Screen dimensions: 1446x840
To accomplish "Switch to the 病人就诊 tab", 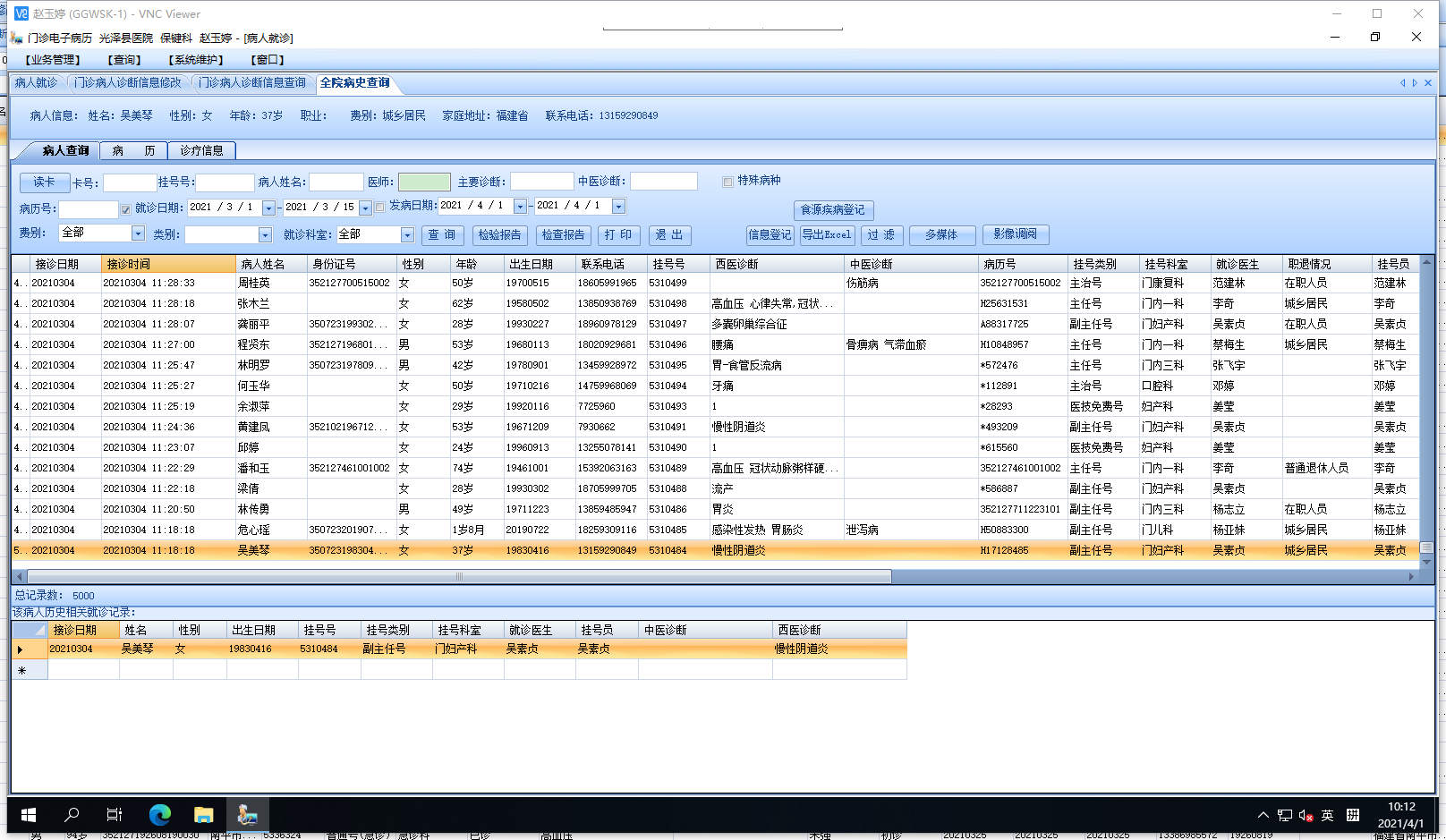I will 36,83.
